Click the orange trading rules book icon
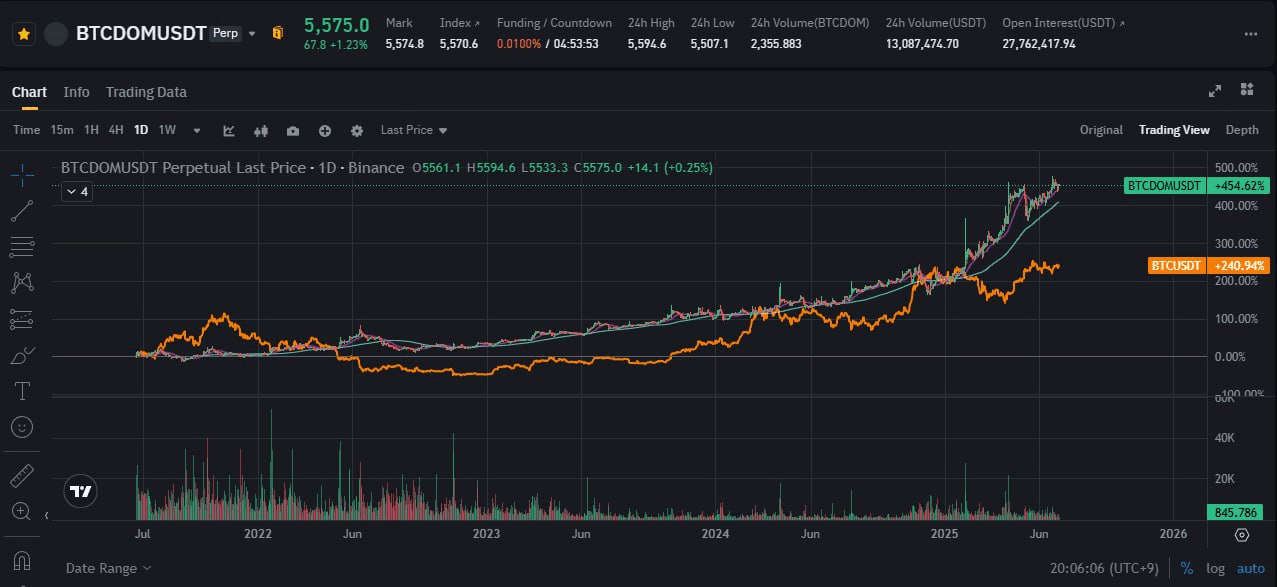 [278, 34]
